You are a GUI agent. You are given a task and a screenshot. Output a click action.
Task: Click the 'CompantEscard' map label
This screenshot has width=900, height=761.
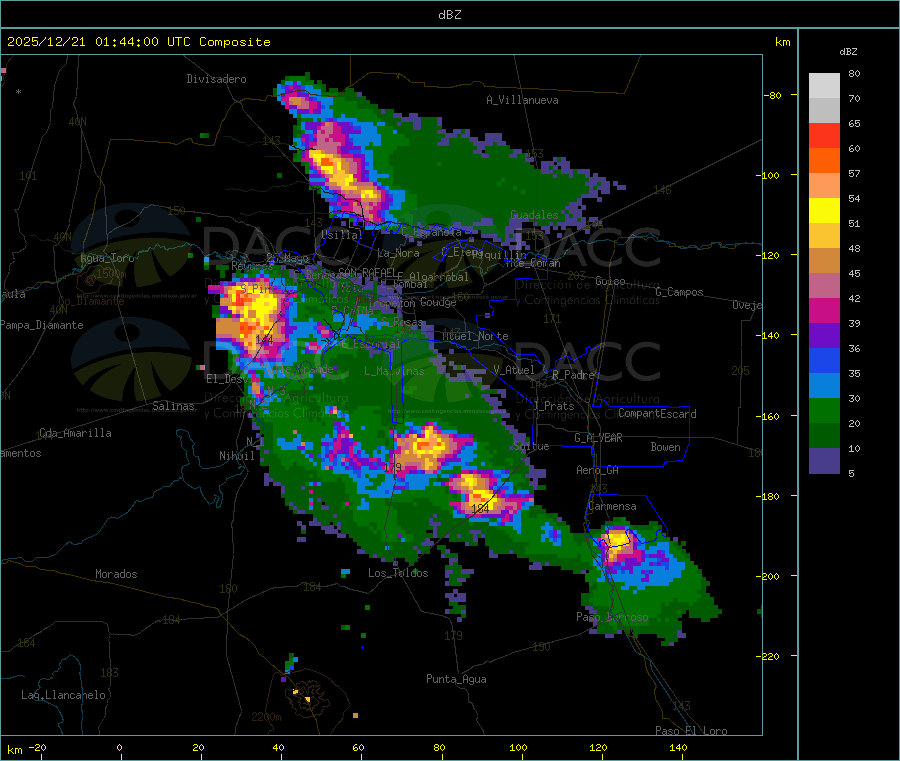point(657,414)
